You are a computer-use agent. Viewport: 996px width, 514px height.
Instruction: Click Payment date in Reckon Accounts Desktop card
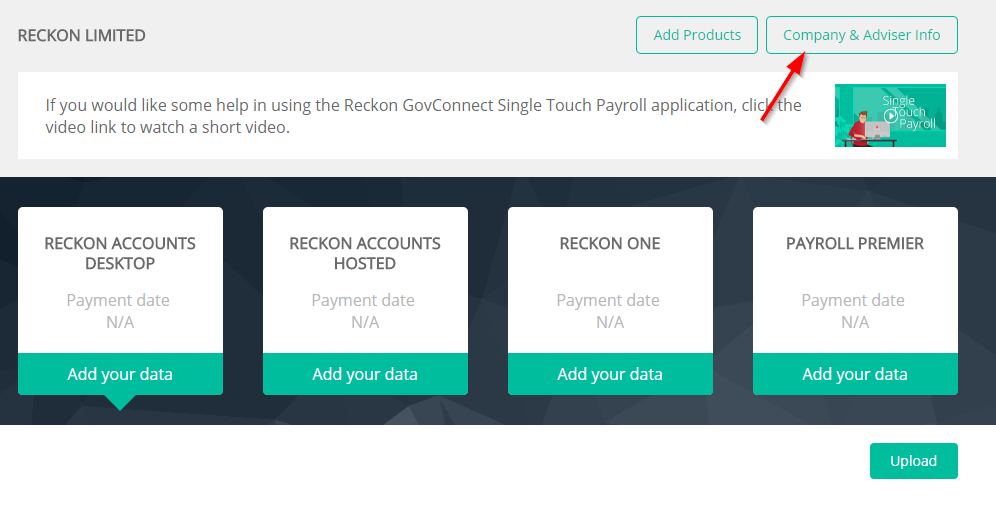click(x=118, y=300)
